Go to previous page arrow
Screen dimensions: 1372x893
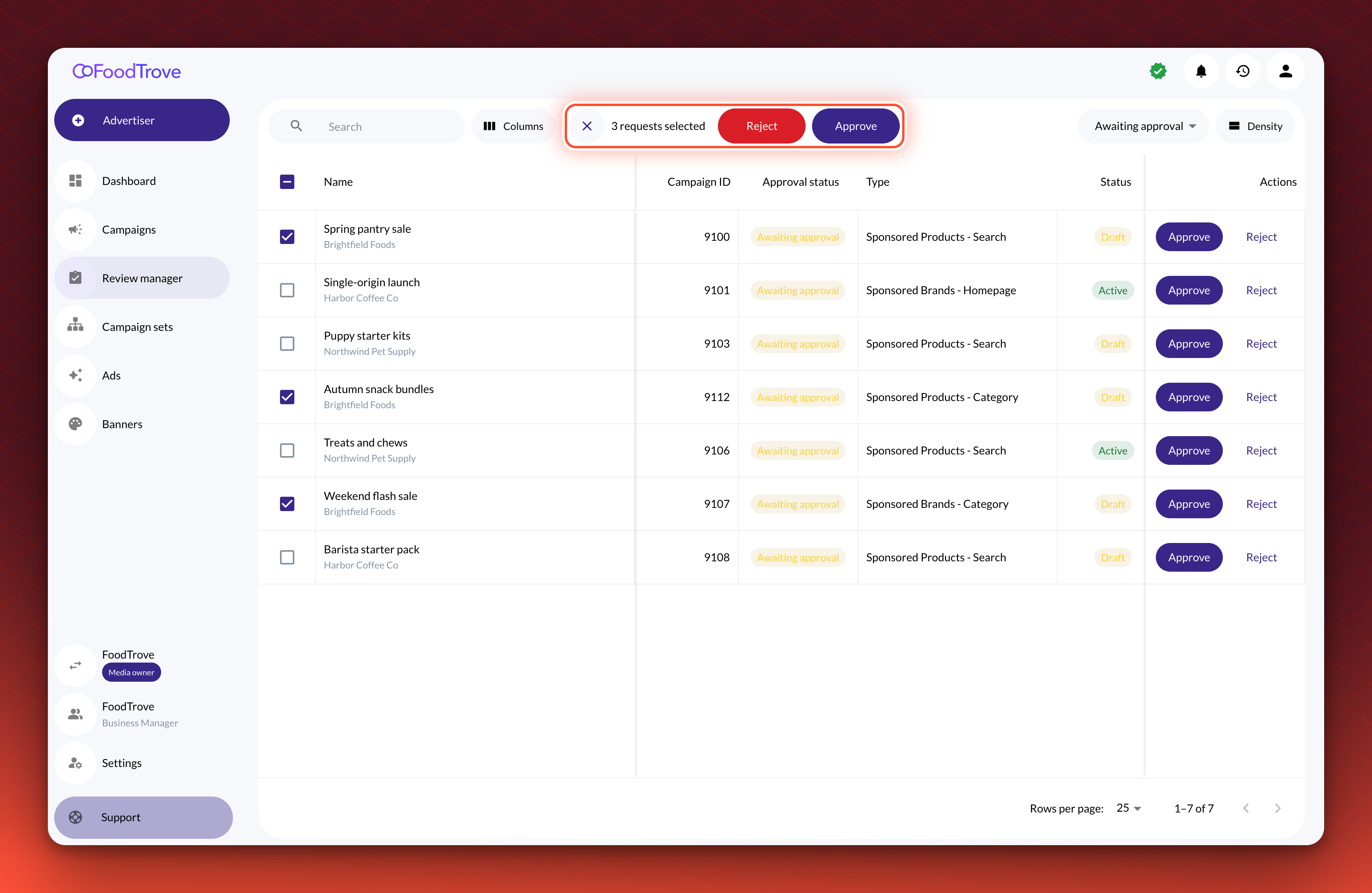pyautogui.click(x=1246, y=808)
